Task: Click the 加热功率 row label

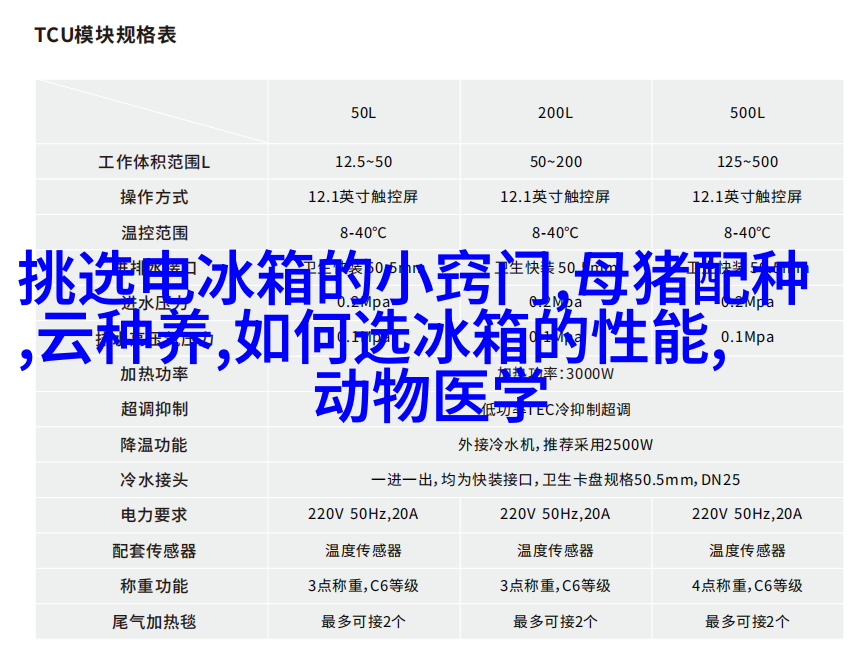Action: coord(154,374)
